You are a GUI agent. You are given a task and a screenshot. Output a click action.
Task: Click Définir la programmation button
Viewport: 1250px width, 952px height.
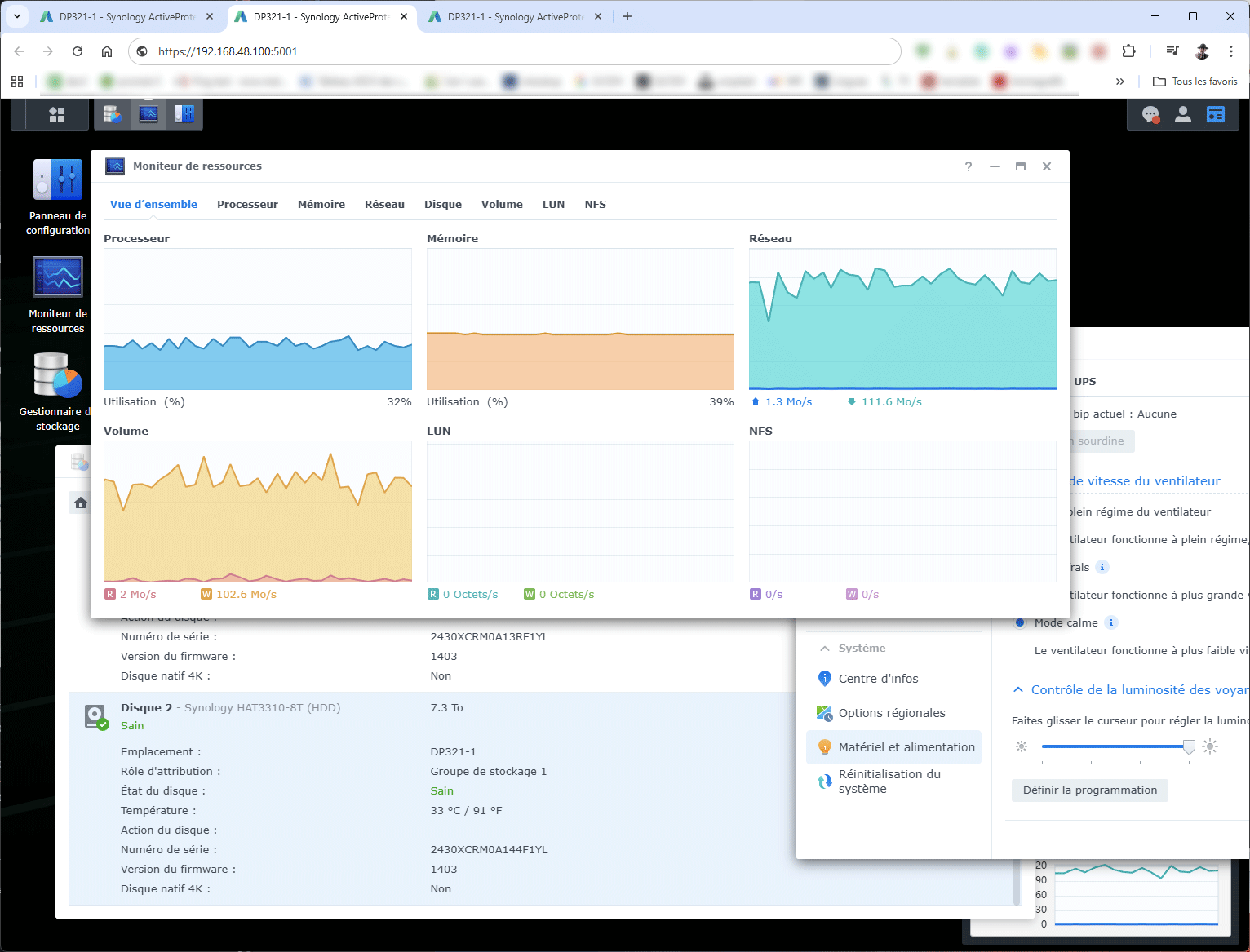coord(1089,790)
